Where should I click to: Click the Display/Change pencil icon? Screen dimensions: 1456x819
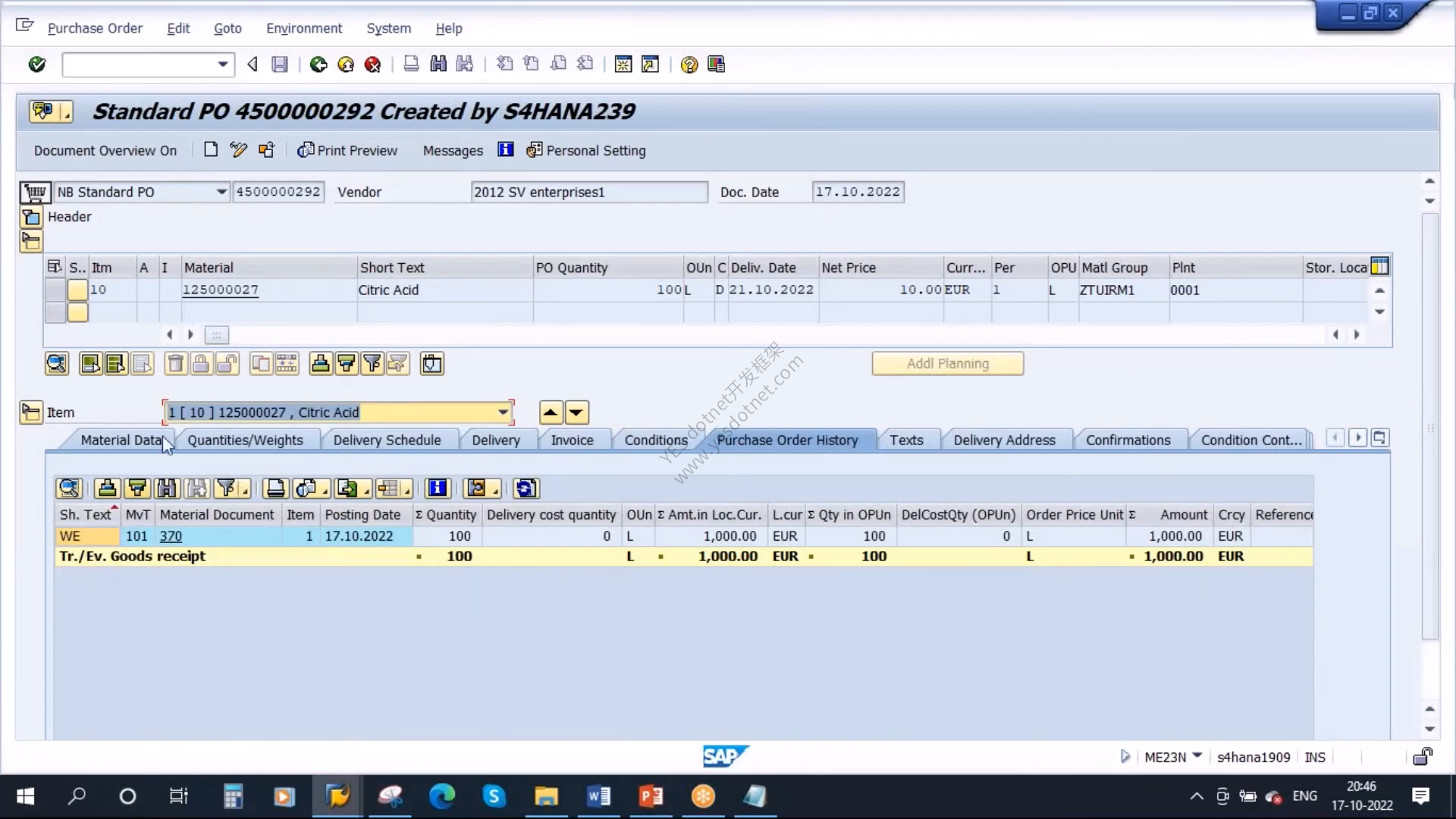238,150
